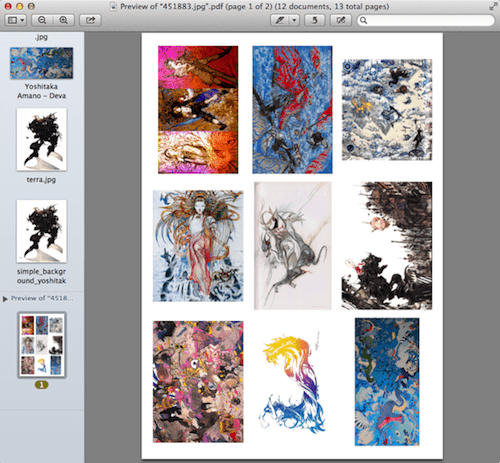Show the Edit toolbar button
Image resolution: width=500 pixels, height=463 pixels.
341,20
